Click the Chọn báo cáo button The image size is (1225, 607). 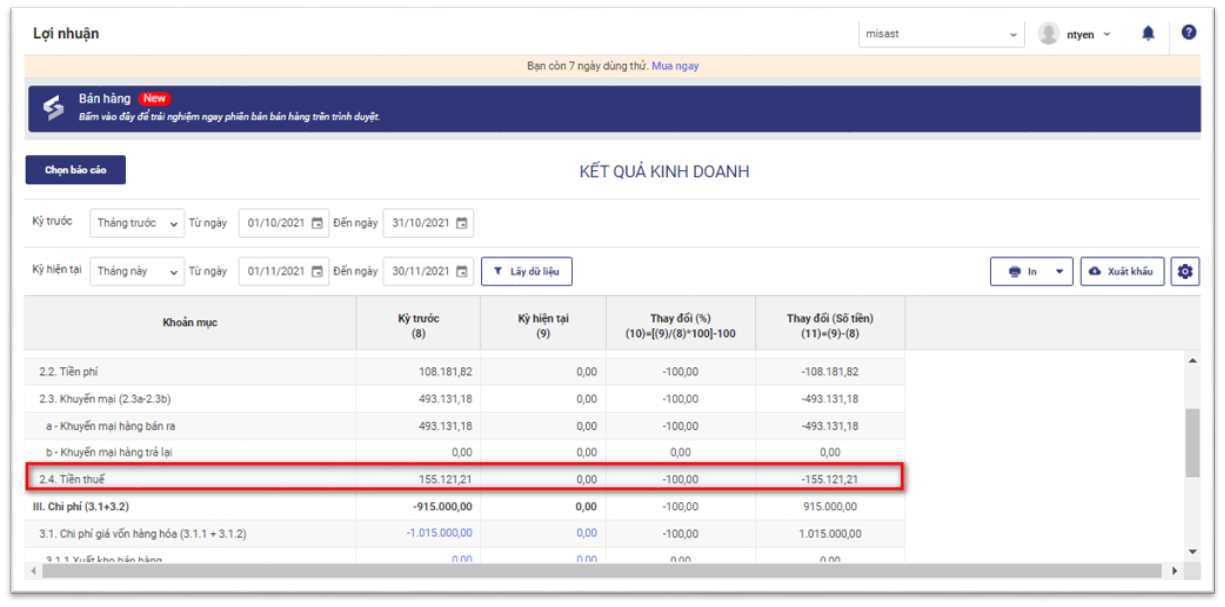(75, 170)
